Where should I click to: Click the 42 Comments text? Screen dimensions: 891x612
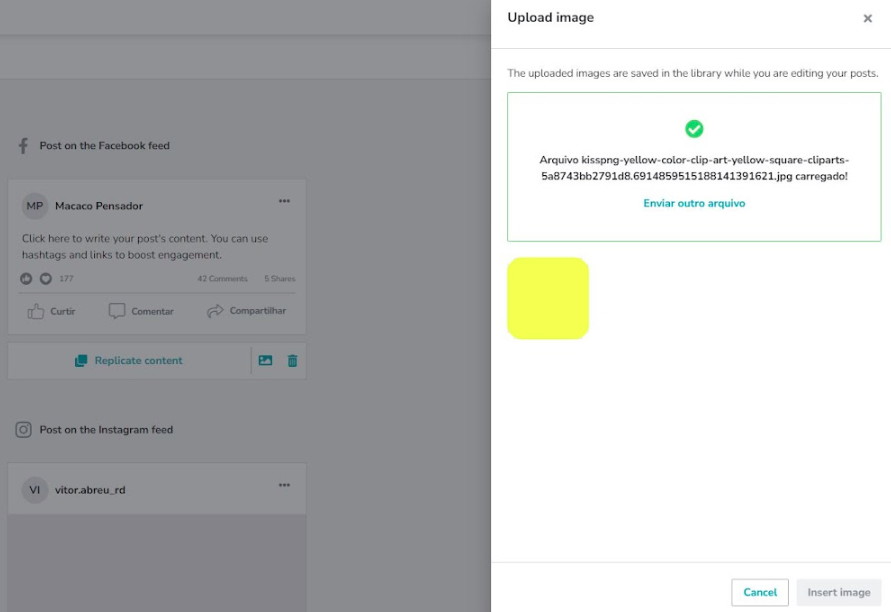(x=222, y=278)
